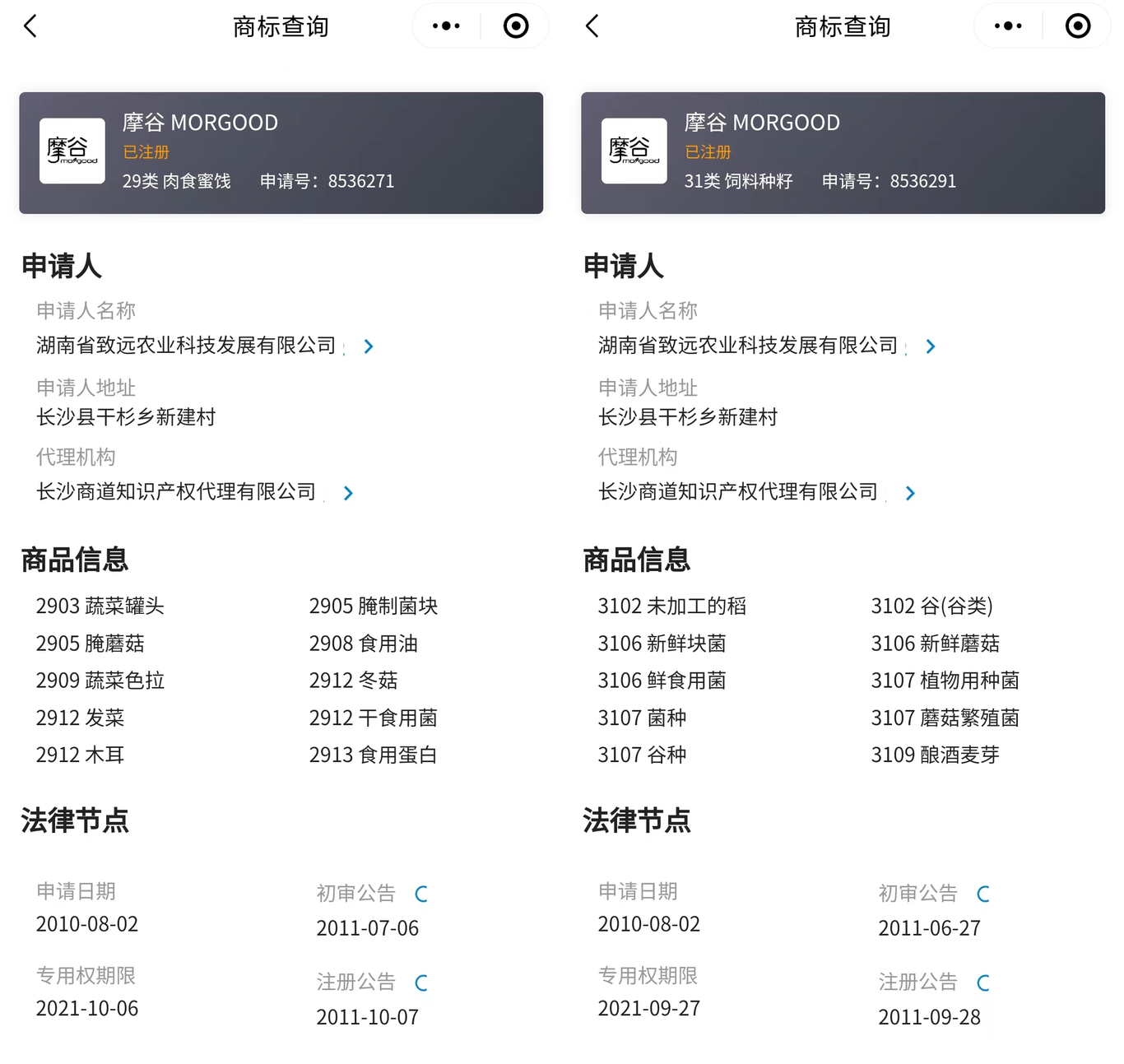Image resolution: width=1124 pixels, height=1064 pixels.
Task: Click 29类 肉食蜜饯 class label
Action: 177,181
